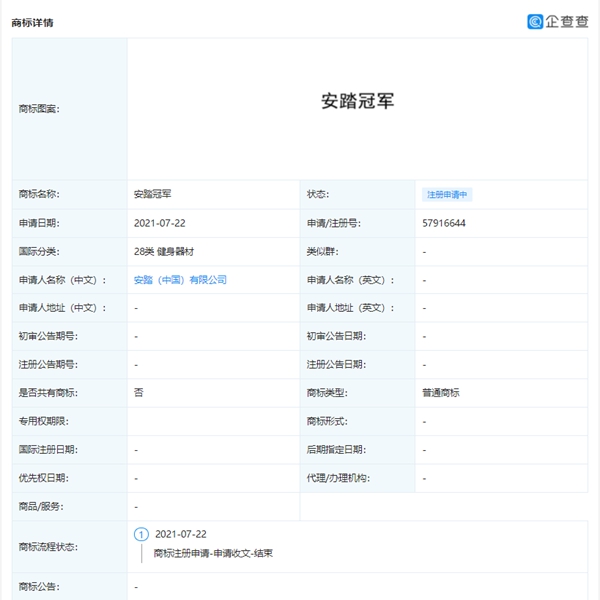The image size is (600, 600).
Task: Select the 普通商标 trademark type value
Action: pyautogui.click(x=441, y=393)
